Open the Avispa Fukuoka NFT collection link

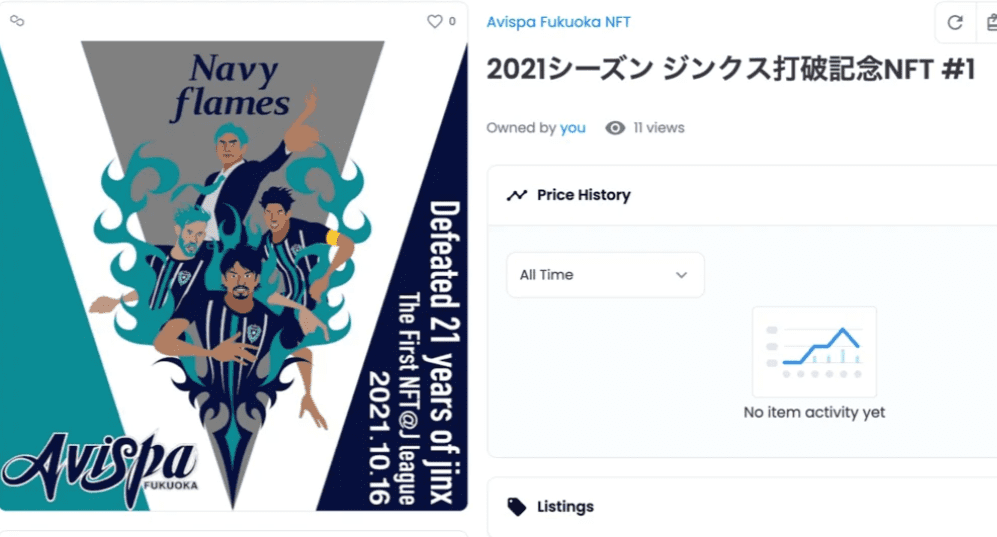coord(558,22)
